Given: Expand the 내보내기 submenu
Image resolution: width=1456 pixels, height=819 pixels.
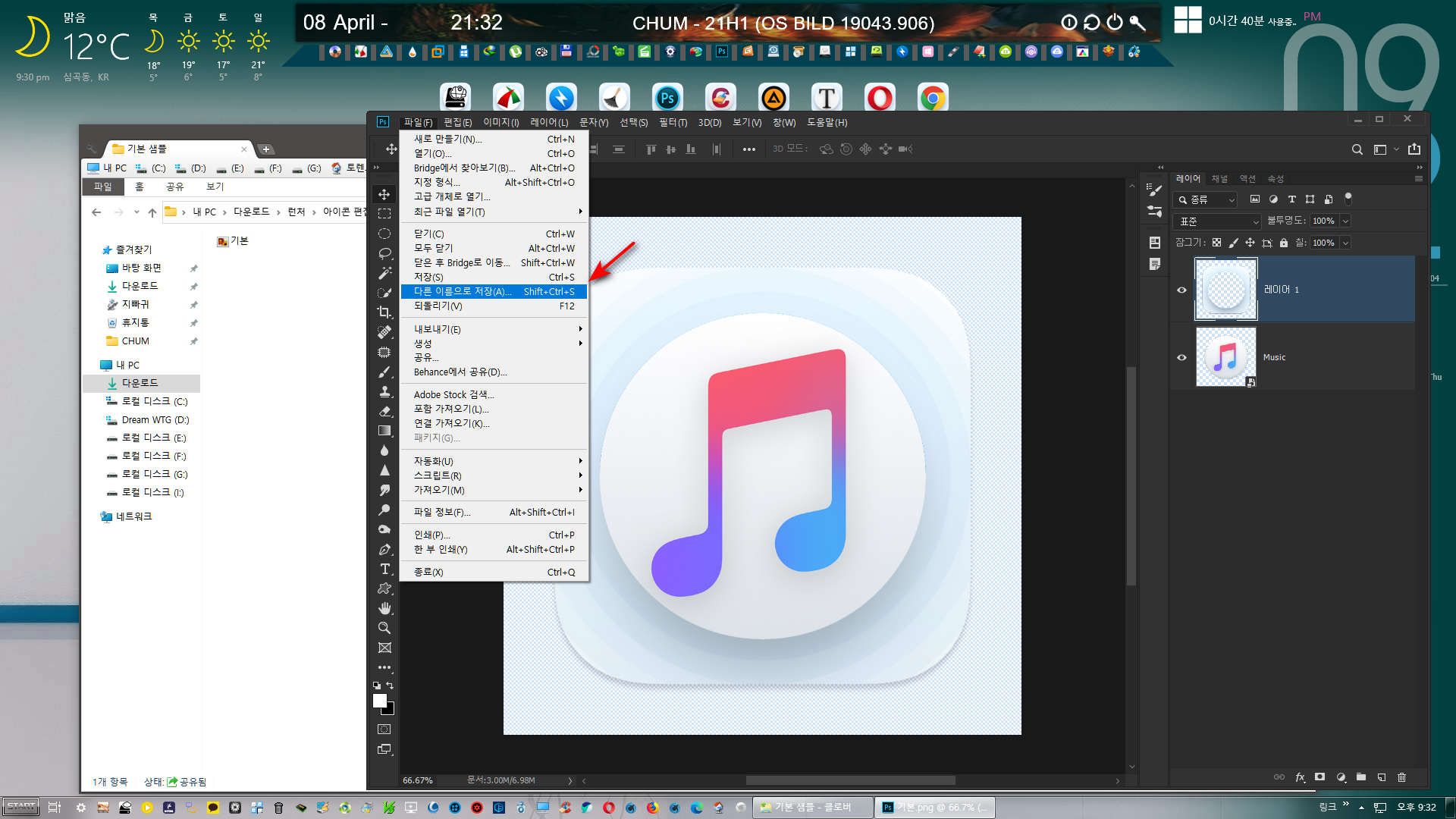Looking at the screenshot, I should pyautogui.click(x=494, y=329).
